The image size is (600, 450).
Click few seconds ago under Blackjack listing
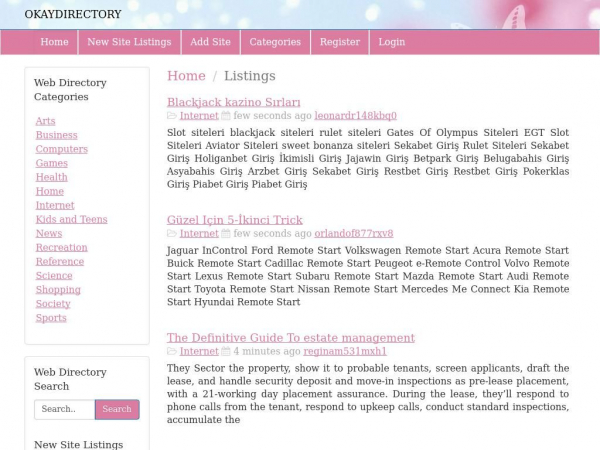coord(272,116)
